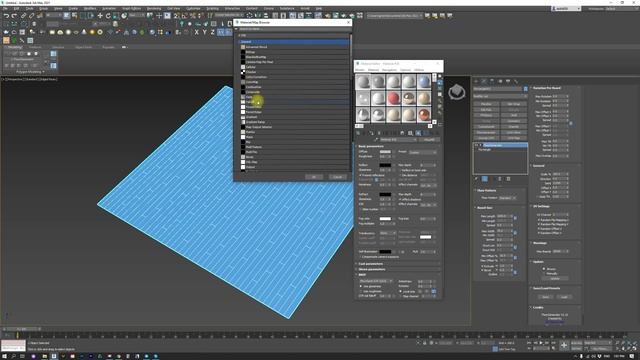Image resolution: width=640 pixels, height=360 pixels.
Task: Click Load button in Save/Load Presets
Action: tap(564, 297)
